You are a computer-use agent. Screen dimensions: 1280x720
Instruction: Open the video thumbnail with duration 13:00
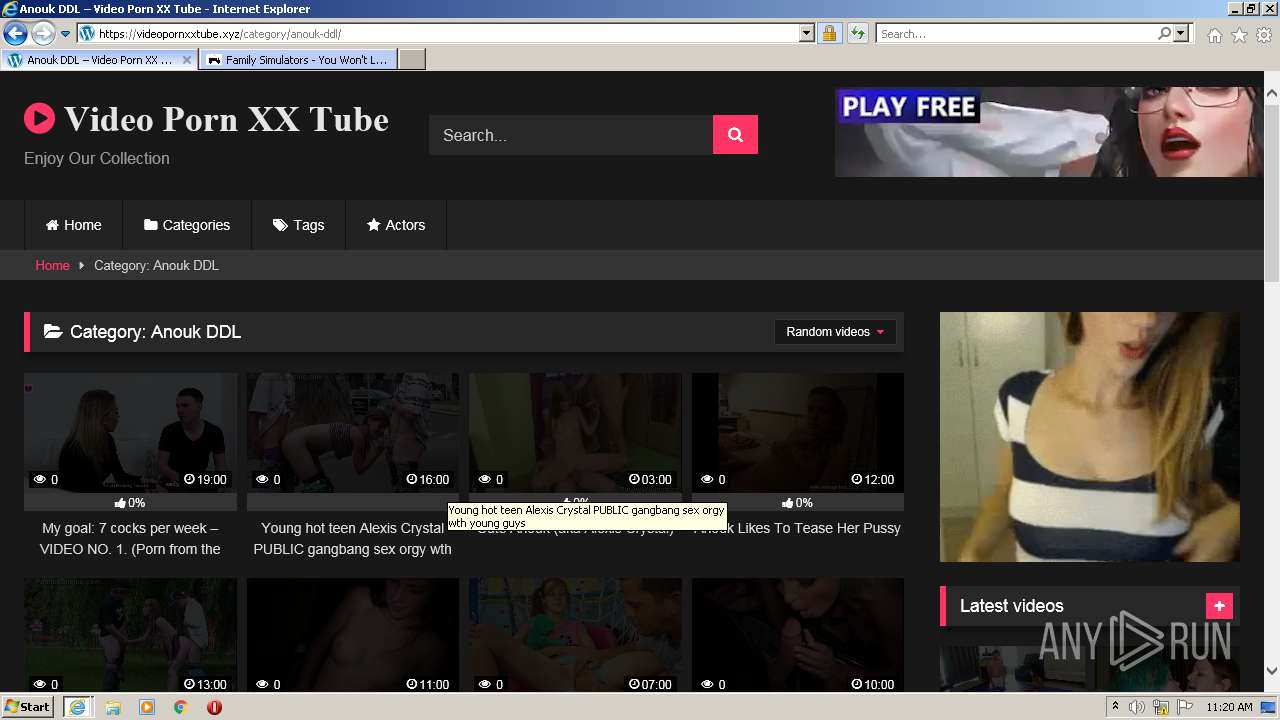(x=131, y=635)
